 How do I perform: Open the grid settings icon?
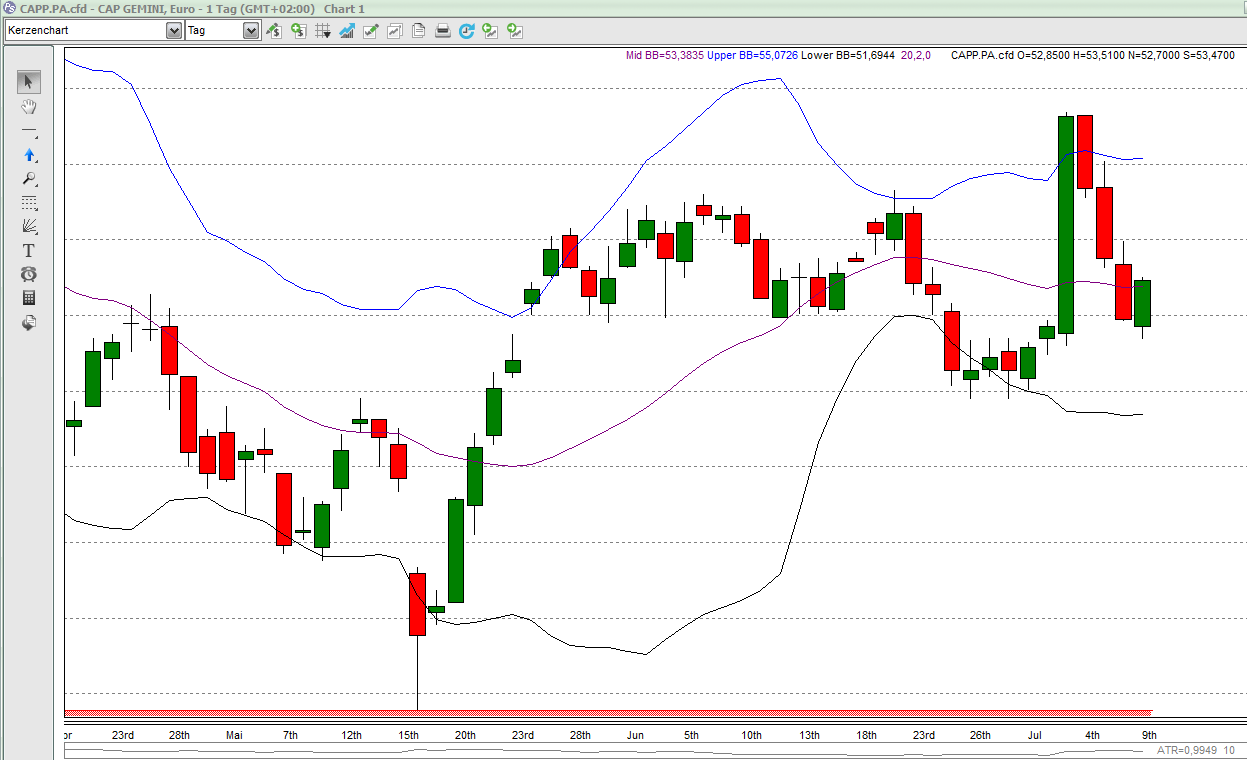323,31
